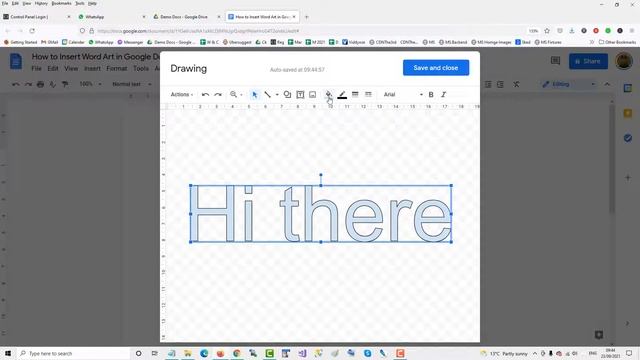Open the Tasks side panel icon
This screenshot has height=360, width=640.
tap(628, 138)
